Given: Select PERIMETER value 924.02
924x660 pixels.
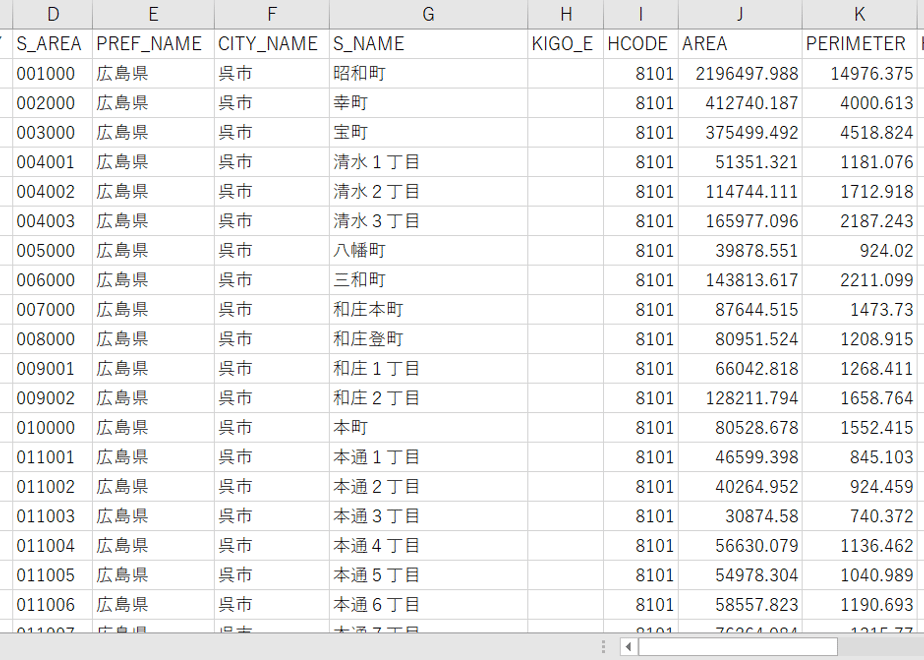Looking at the screenshot, I should pos(860,250).
